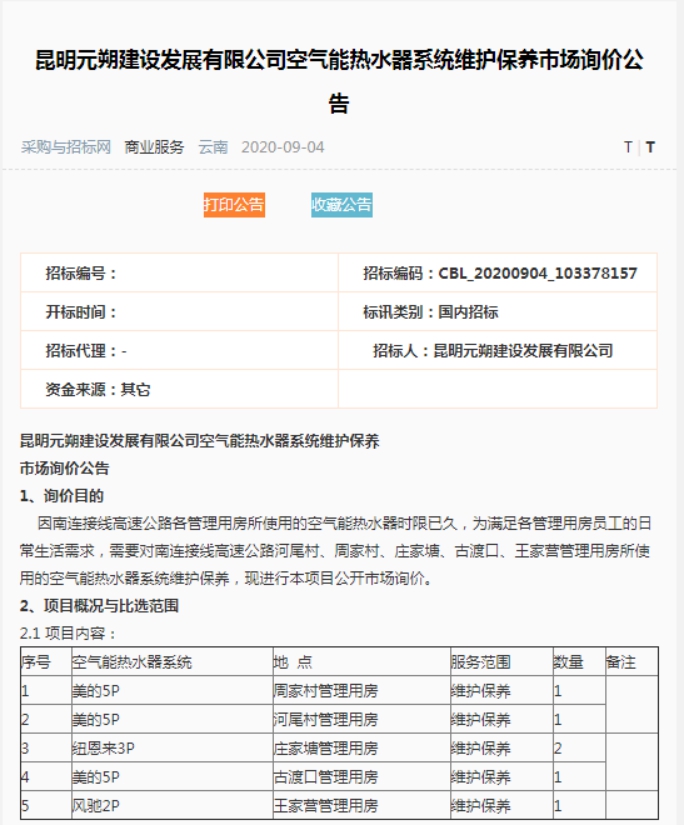Click the 收藏公告 blue button
Screen dimensions: 684x825
pos(341,205)
